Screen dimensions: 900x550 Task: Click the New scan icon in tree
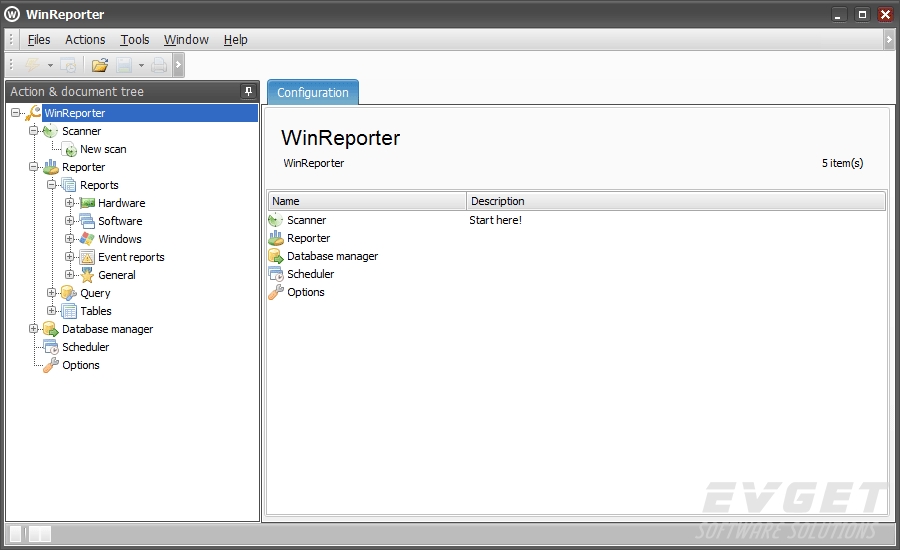70,150
